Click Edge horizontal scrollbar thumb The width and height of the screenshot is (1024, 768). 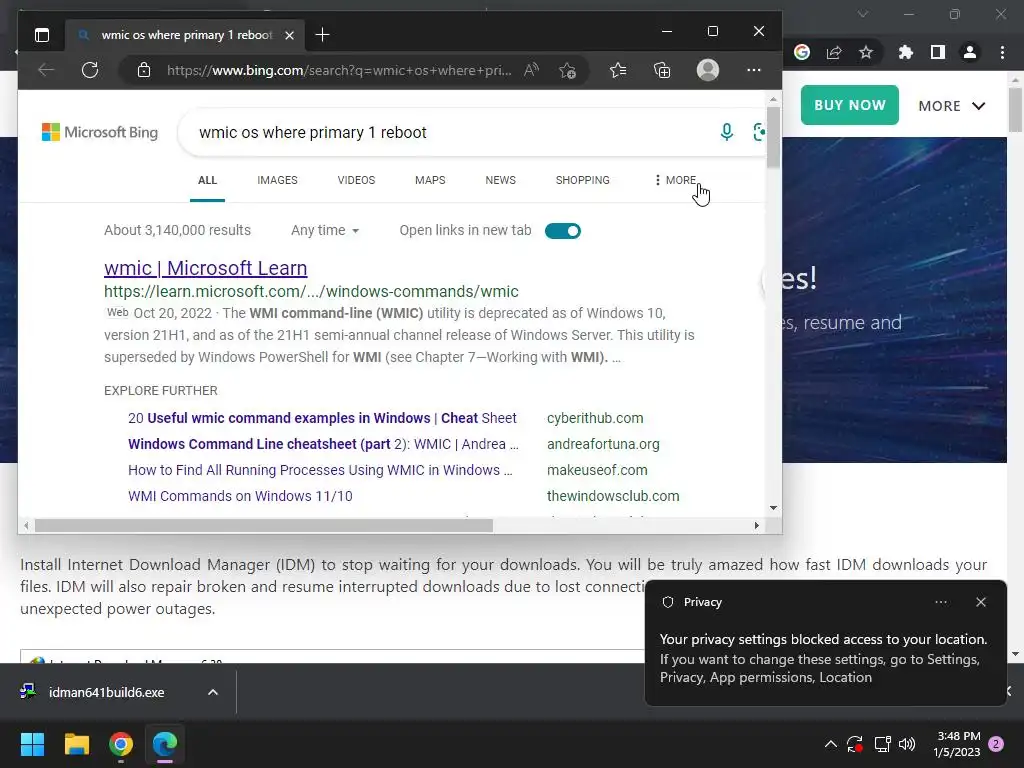point(264,526)
